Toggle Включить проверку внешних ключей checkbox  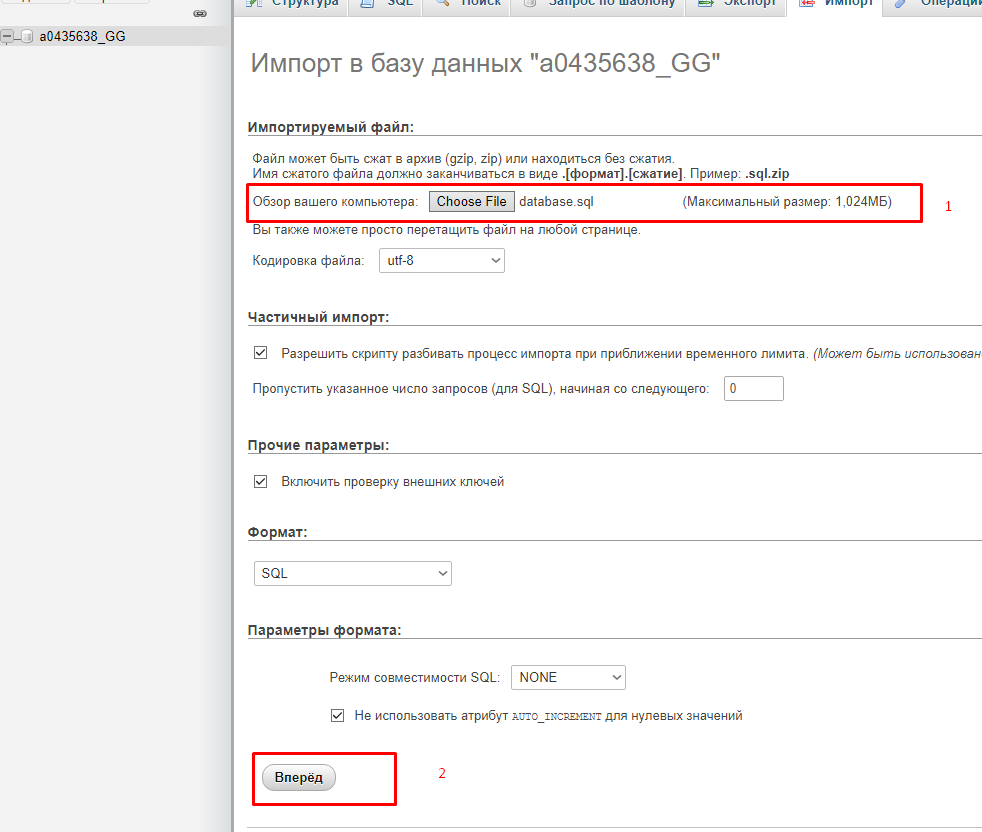tap(261, 481)
